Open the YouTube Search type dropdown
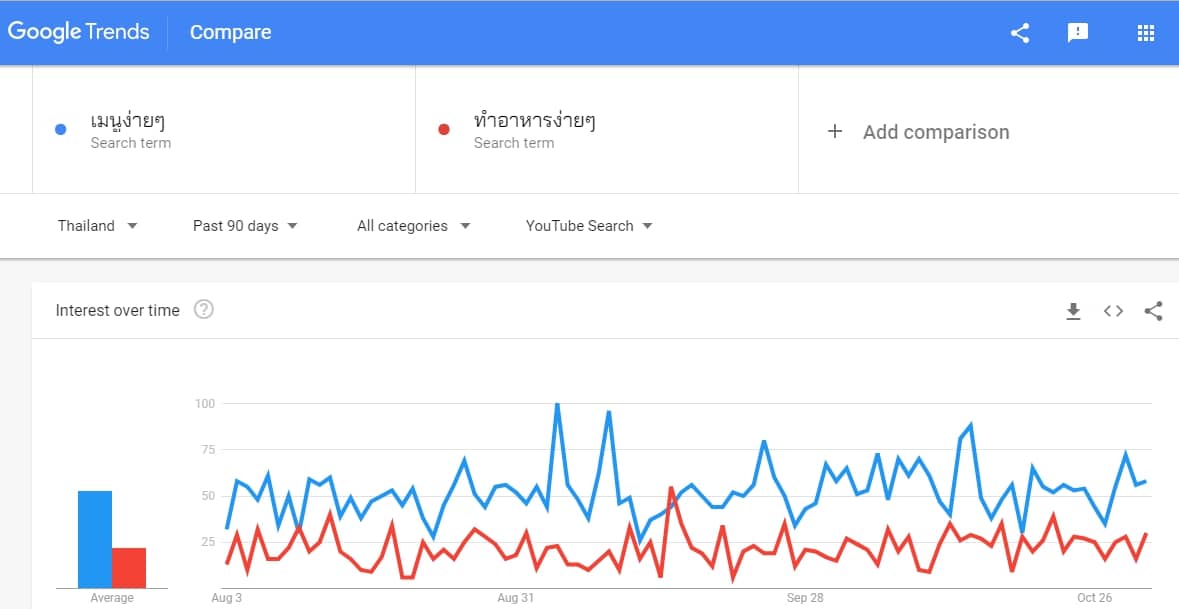The image size is (1179, 609). click(589, 226)
